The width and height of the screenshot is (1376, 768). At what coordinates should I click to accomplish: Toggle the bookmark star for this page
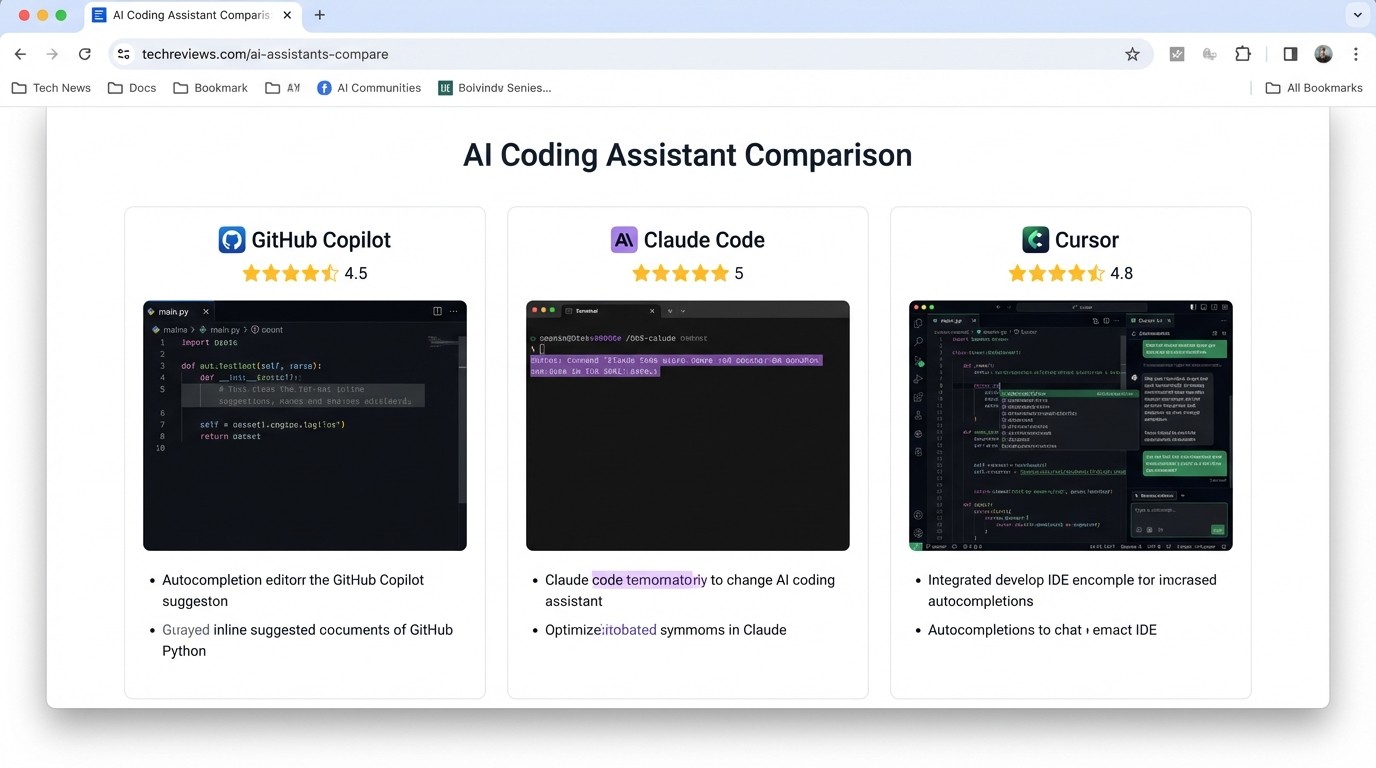click(1133, 54)
